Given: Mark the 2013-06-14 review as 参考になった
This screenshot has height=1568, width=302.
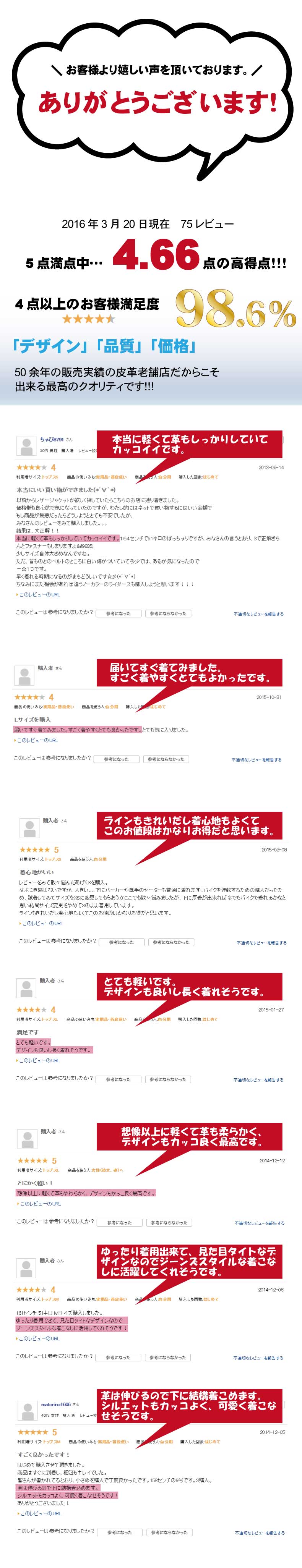Looking at the screenshot, I should click(x=119, y=613).
